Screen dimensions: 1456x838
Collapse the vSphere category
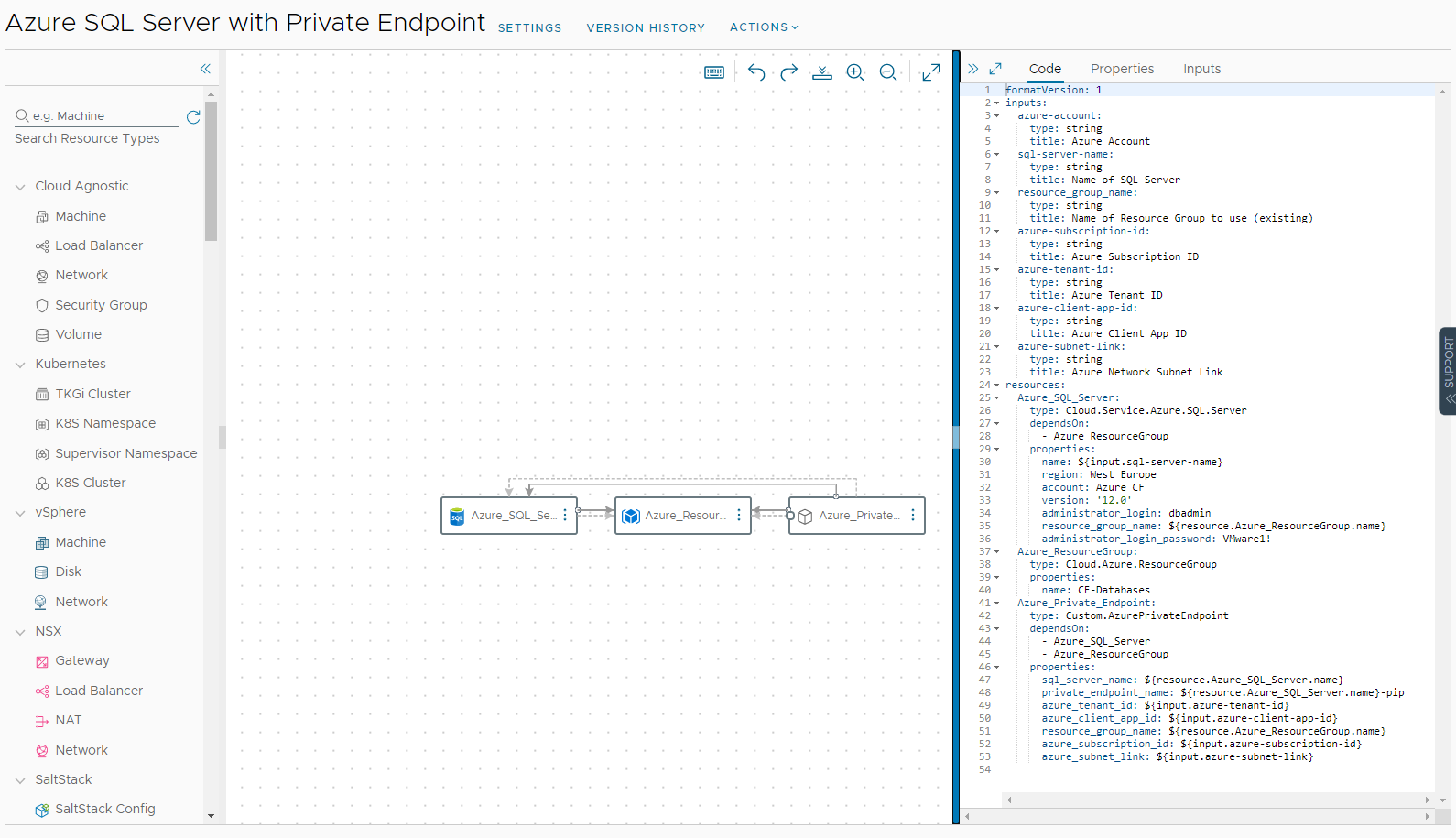pyautogui.click(x=20, y=513)
